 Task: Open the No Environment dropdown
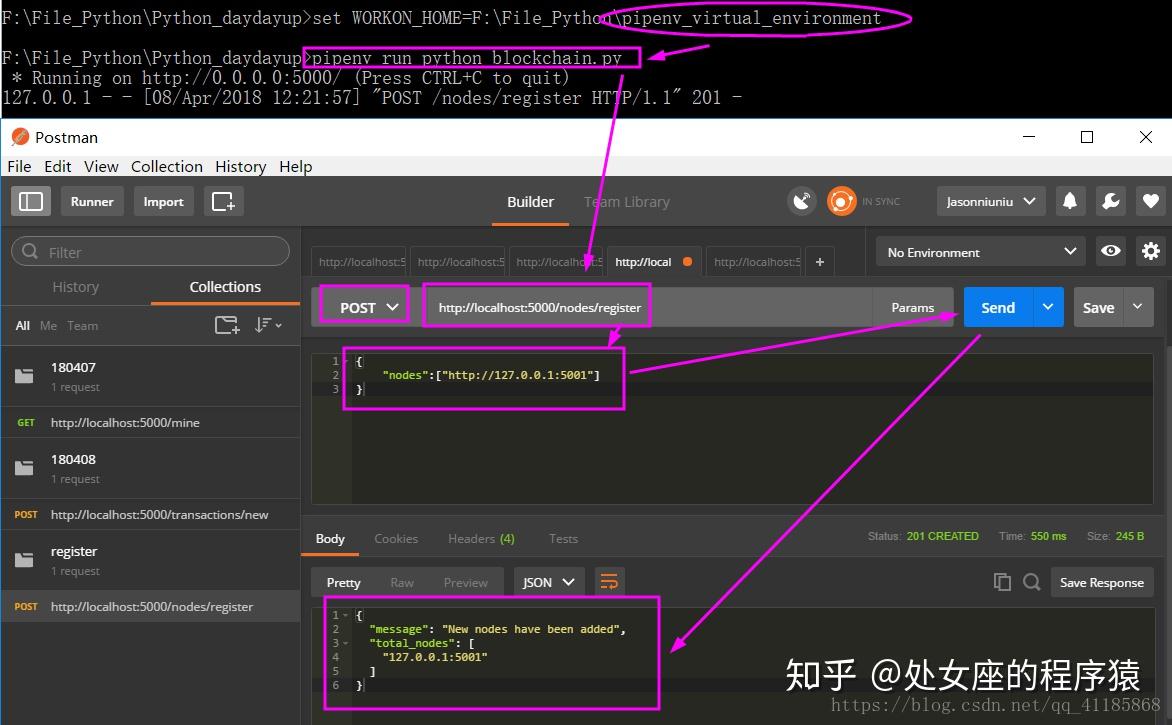pos(981,252)
